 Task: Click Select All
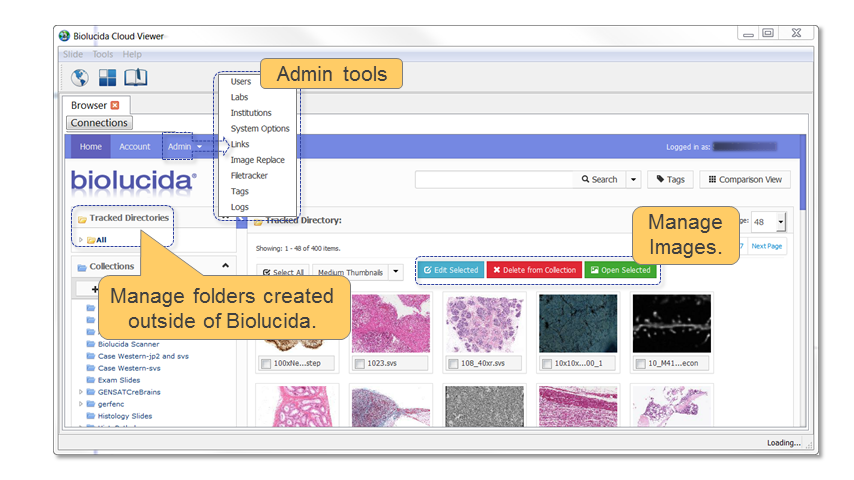coord(283,272)
